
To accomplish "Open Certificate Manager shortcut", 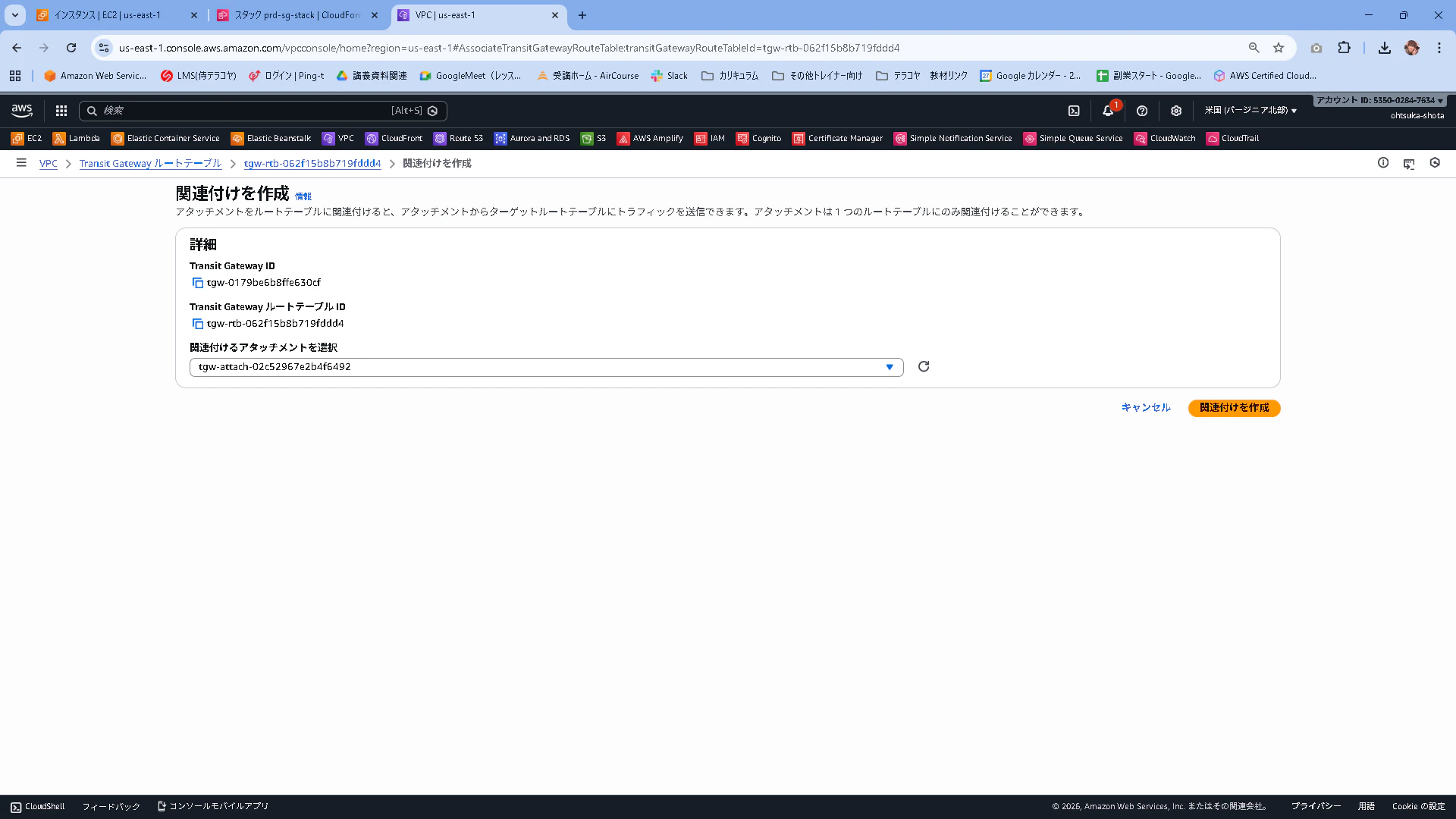I will click(837, 139).
